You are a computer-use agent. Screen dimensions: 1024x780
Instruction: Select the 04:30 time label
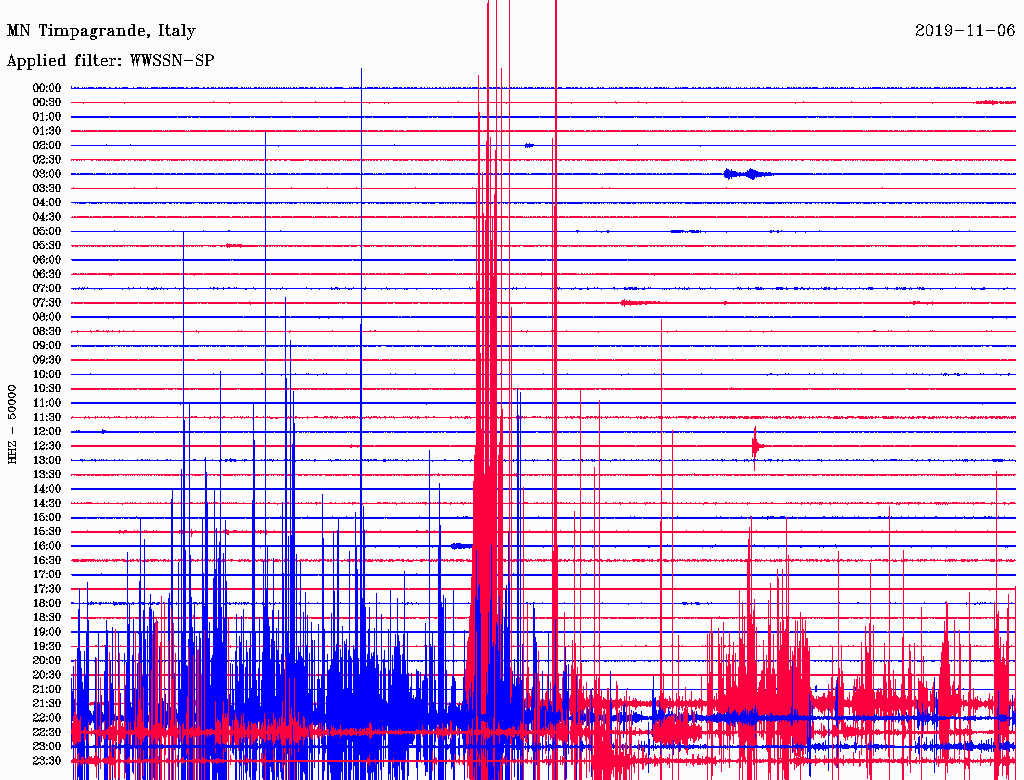pyautogui.click(x=47, y=216)
